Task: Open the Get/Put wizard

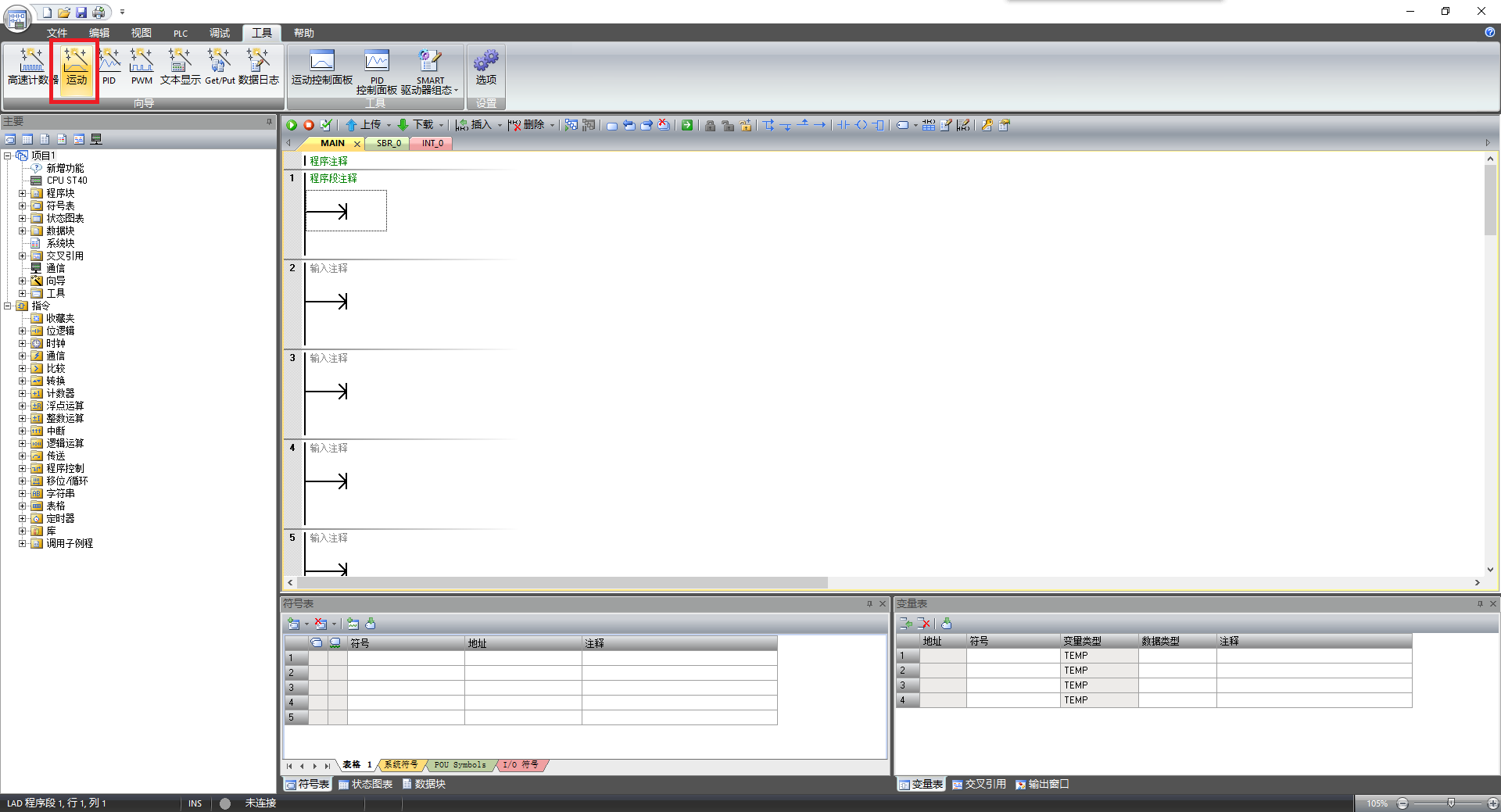Action: pyautogui.click(x=220, y=66)
